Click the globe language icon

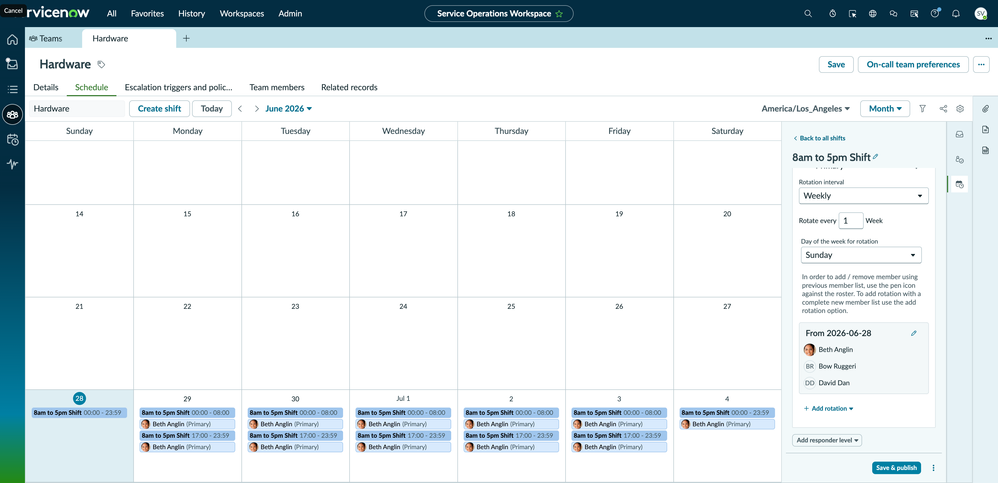[873, 13]
